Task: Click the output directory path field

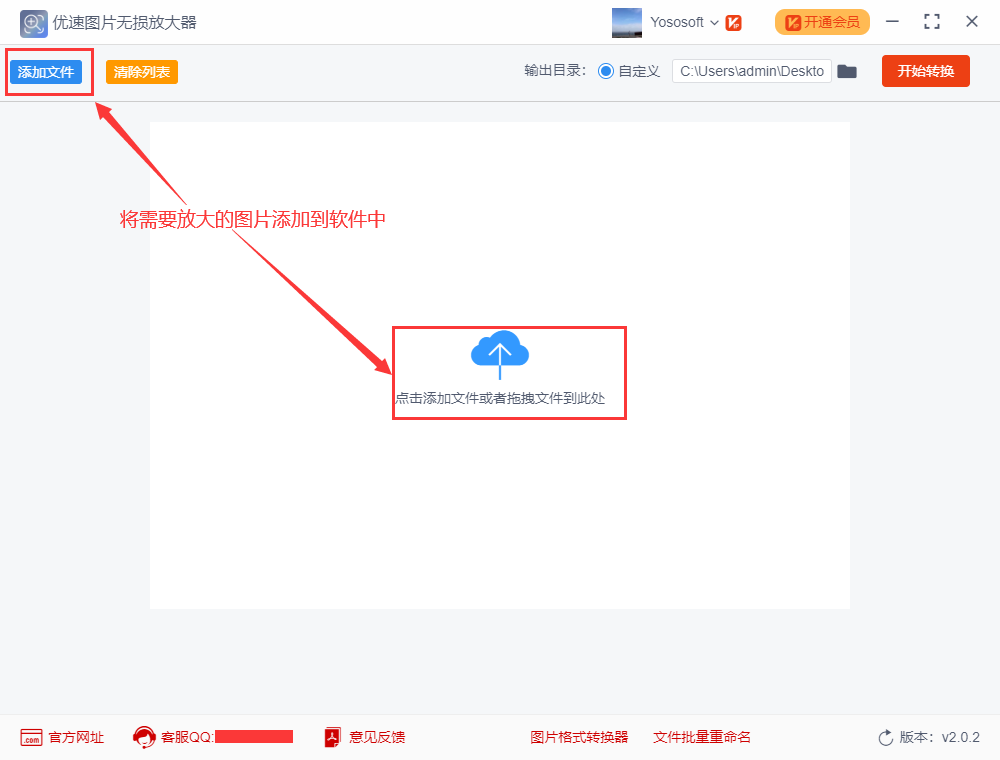Action: (751, 71)
